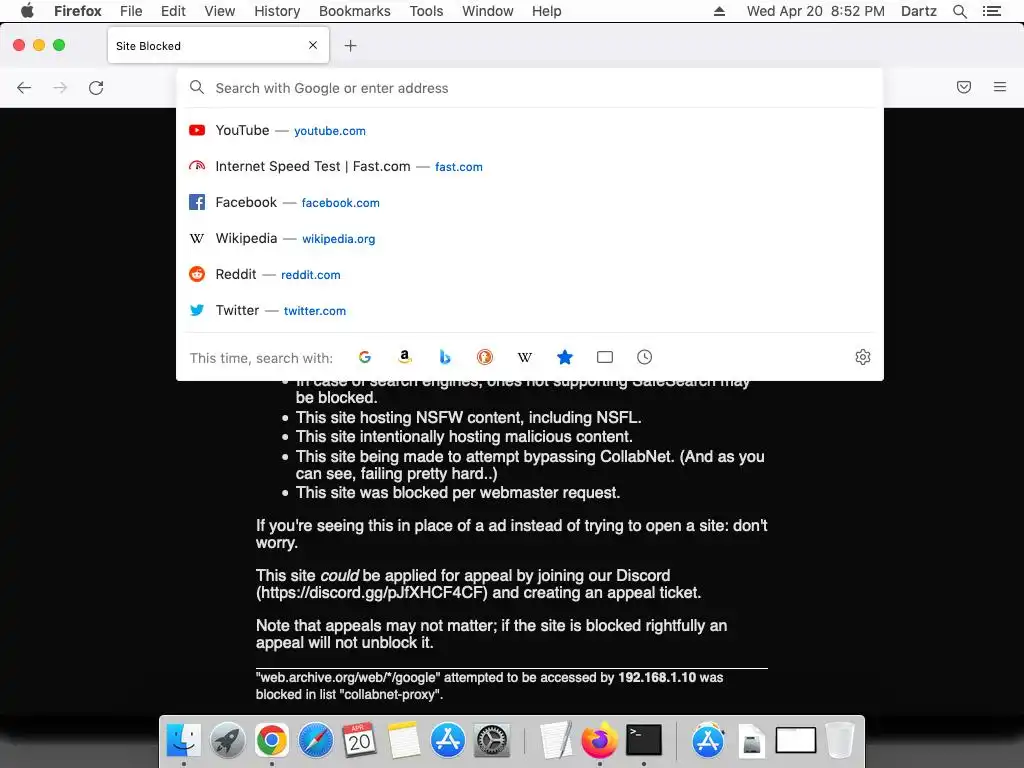The width and height of the screenshot is (1024, 768).
Task: Open Calendar from the Dock
Action: click(360, 740)
